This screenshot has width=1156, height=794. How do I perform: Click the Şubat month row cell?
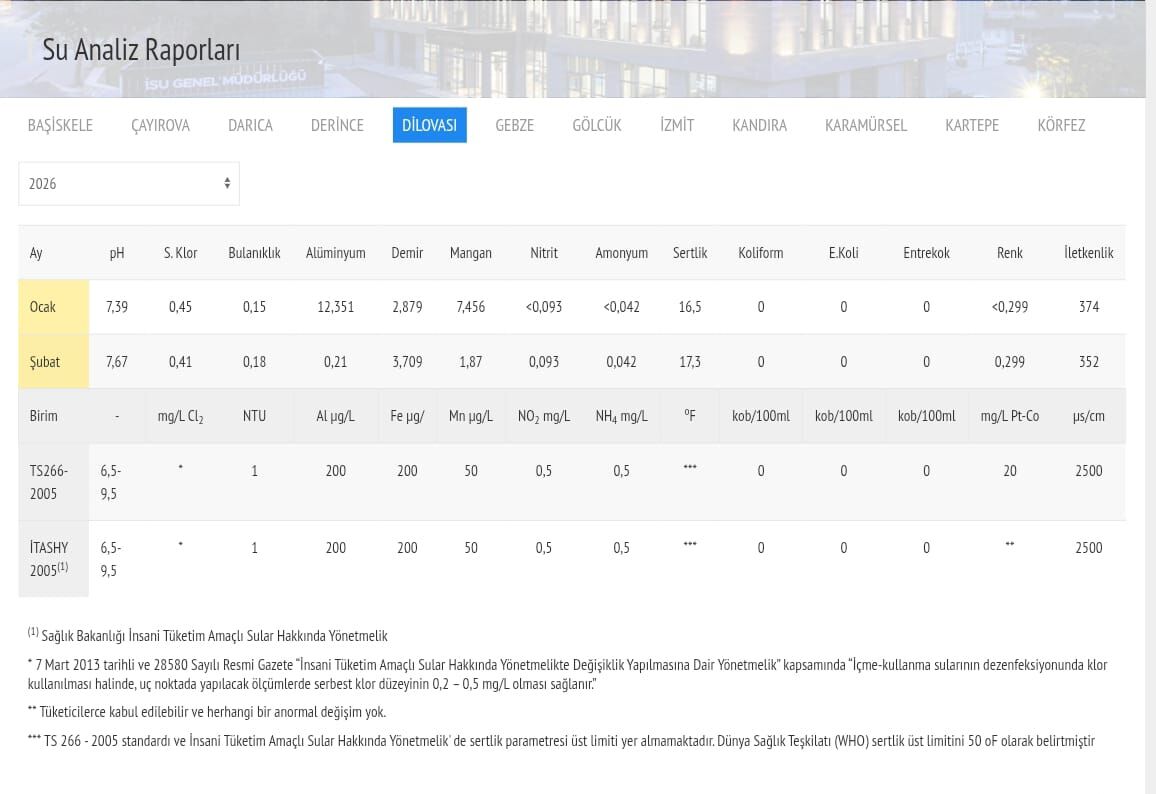pyautogui.click(x=45, y=362)
